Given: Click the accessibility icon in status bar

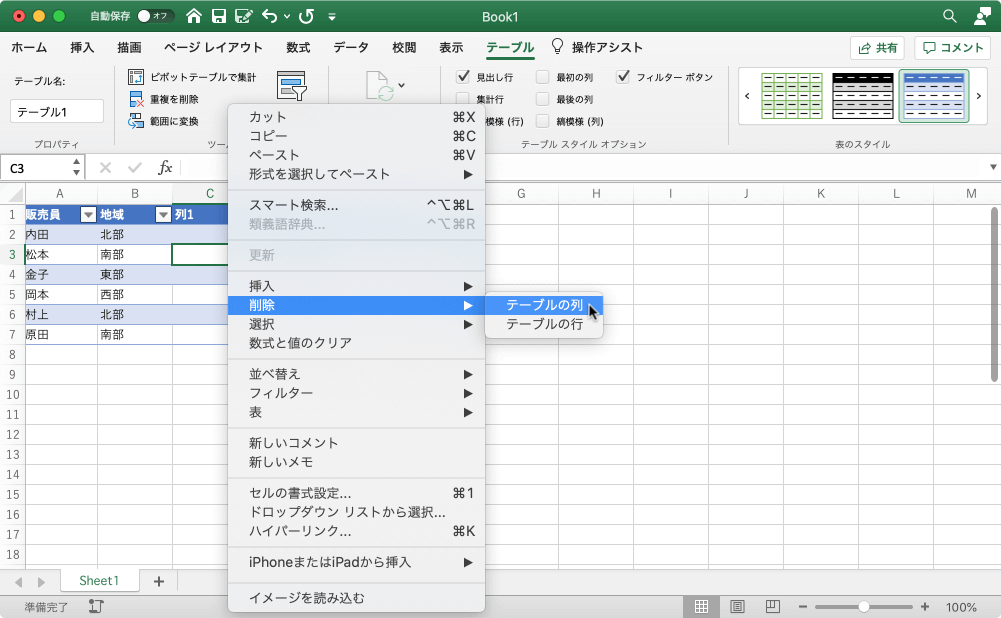Looking at the screenshot, I should (x=96, y=607).
